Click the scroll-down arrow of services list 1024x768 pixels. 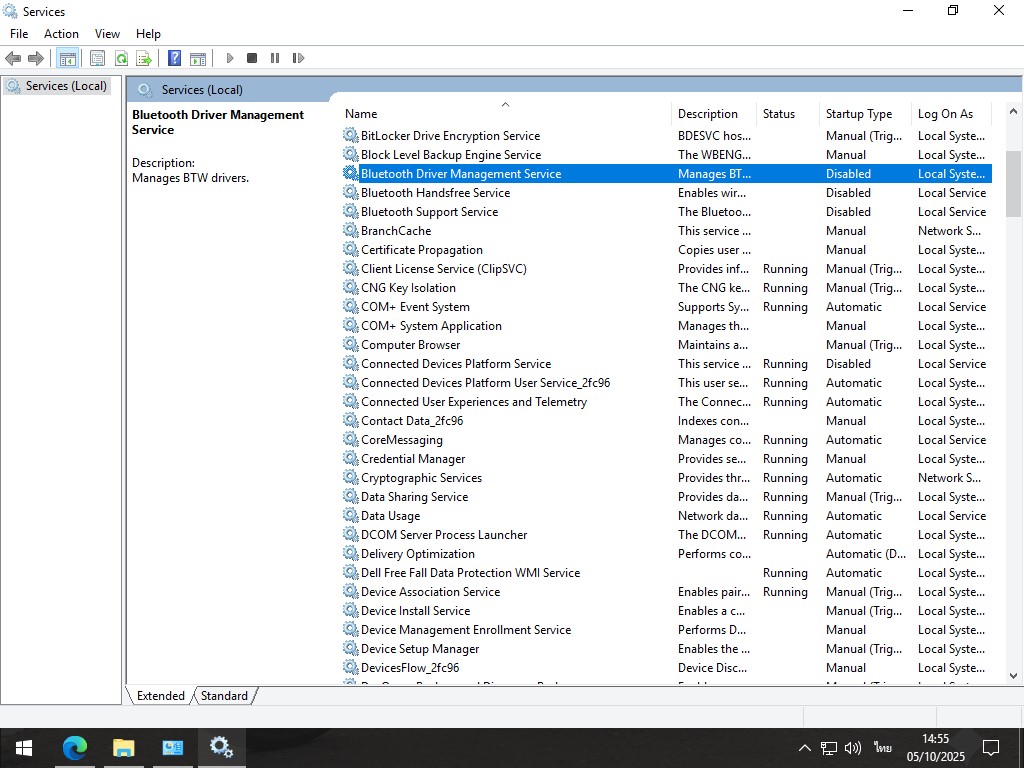[x=1013, y=675]
